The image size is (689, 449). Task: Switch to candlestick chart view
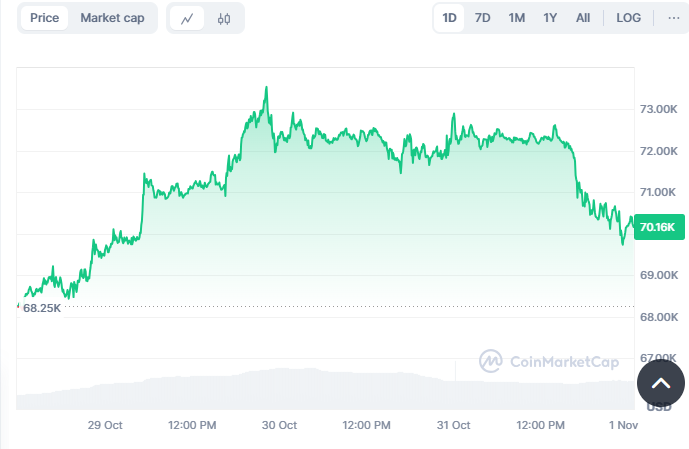223,18
